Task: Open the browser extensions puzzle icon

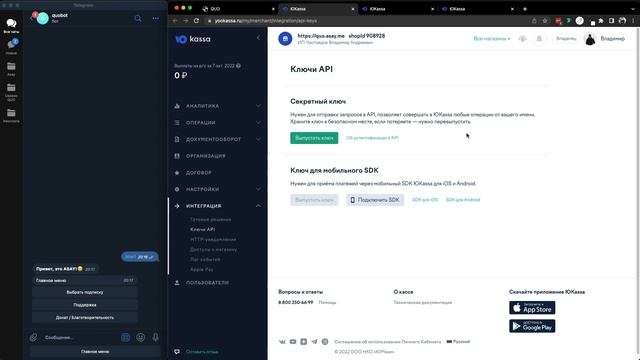Action: click(601, 20)
